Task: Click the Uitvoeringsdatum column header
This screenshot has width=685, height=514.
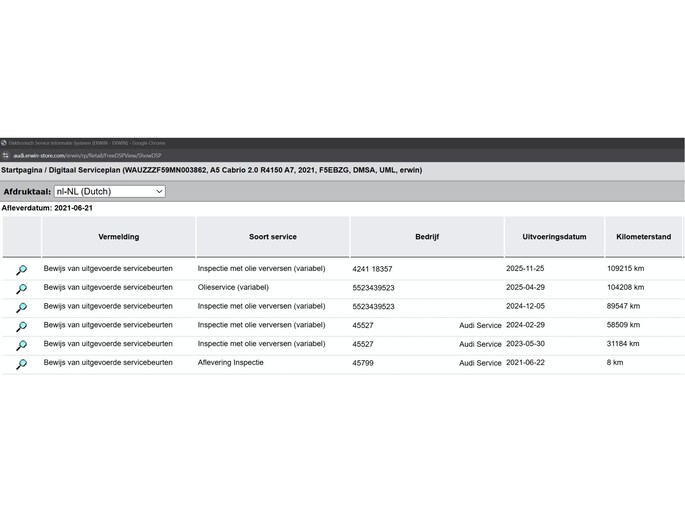Action: pos(554,237)
